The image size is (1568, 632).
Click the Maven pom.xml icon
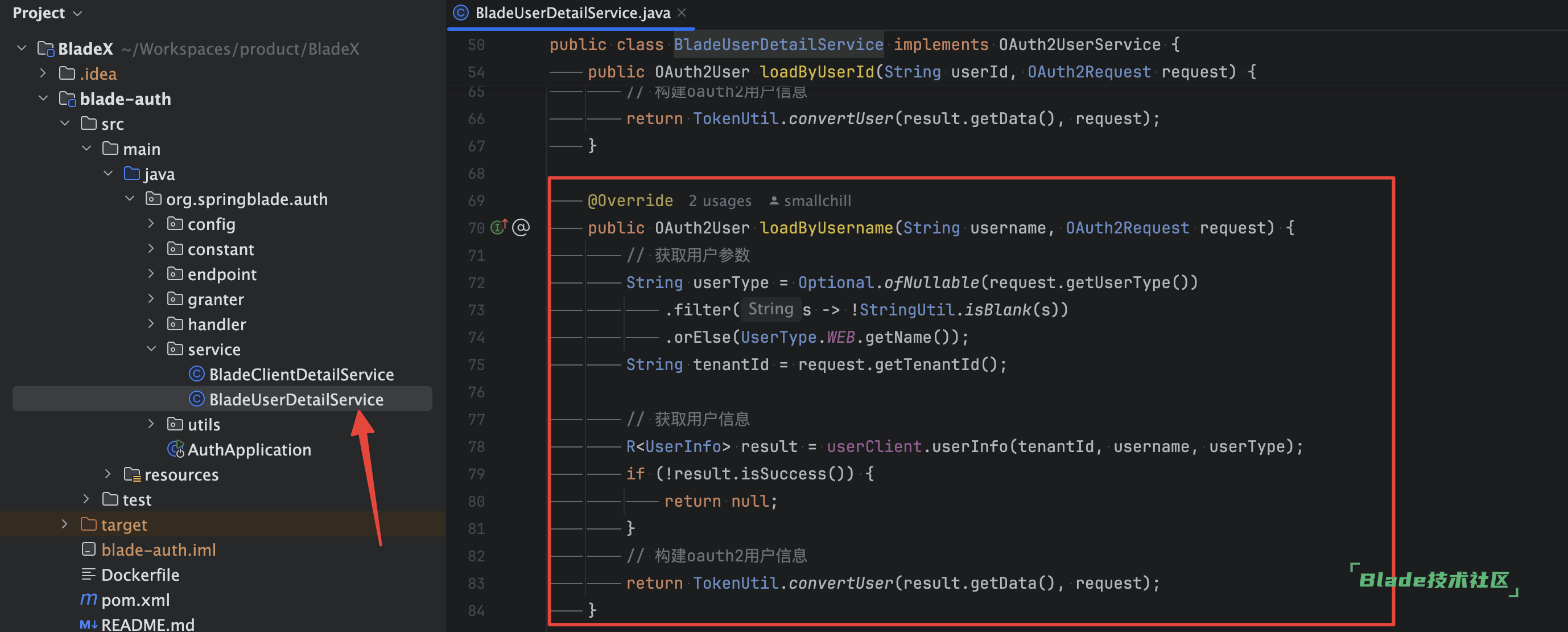coord(89,599)
